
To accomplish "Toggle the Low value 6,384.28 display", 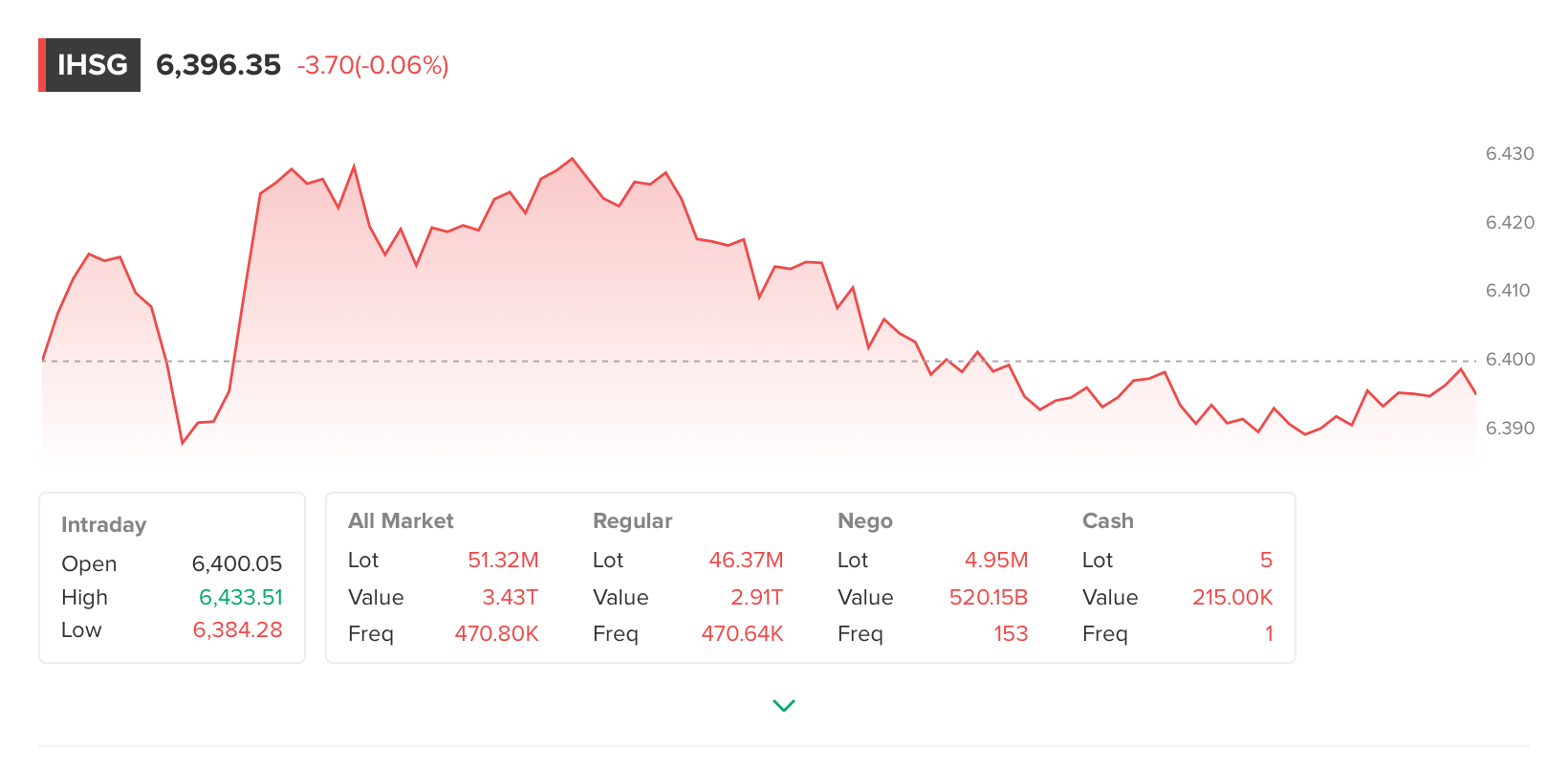I will pos(238,629).
